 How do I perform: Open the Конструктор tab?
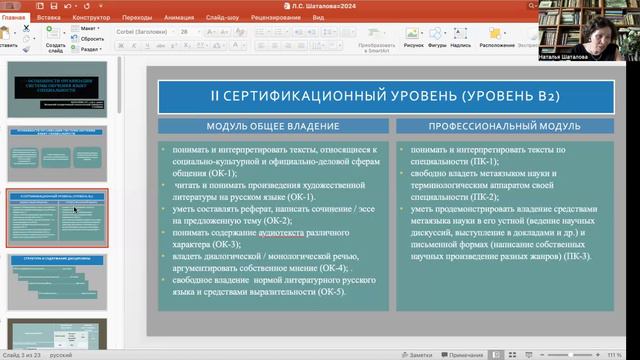[x=91, y=18]
